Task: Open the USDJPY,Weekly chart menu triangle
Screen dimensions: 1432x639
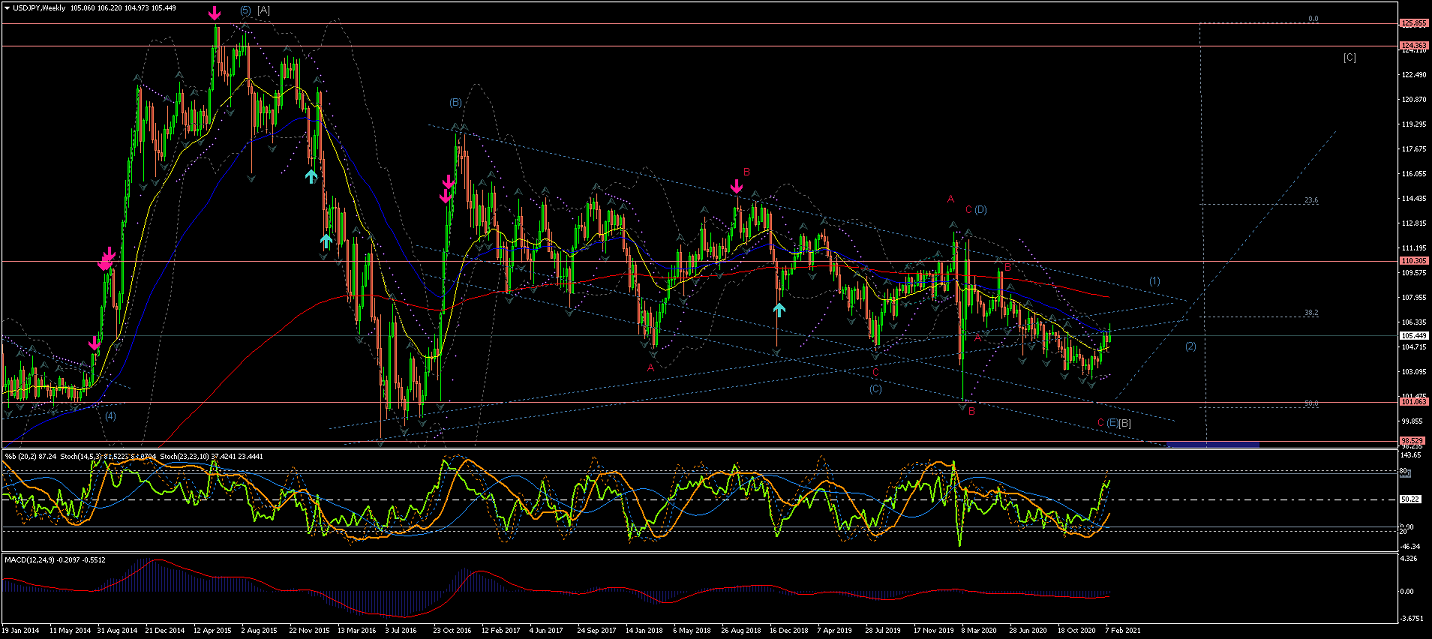Action: pos(8,7)
